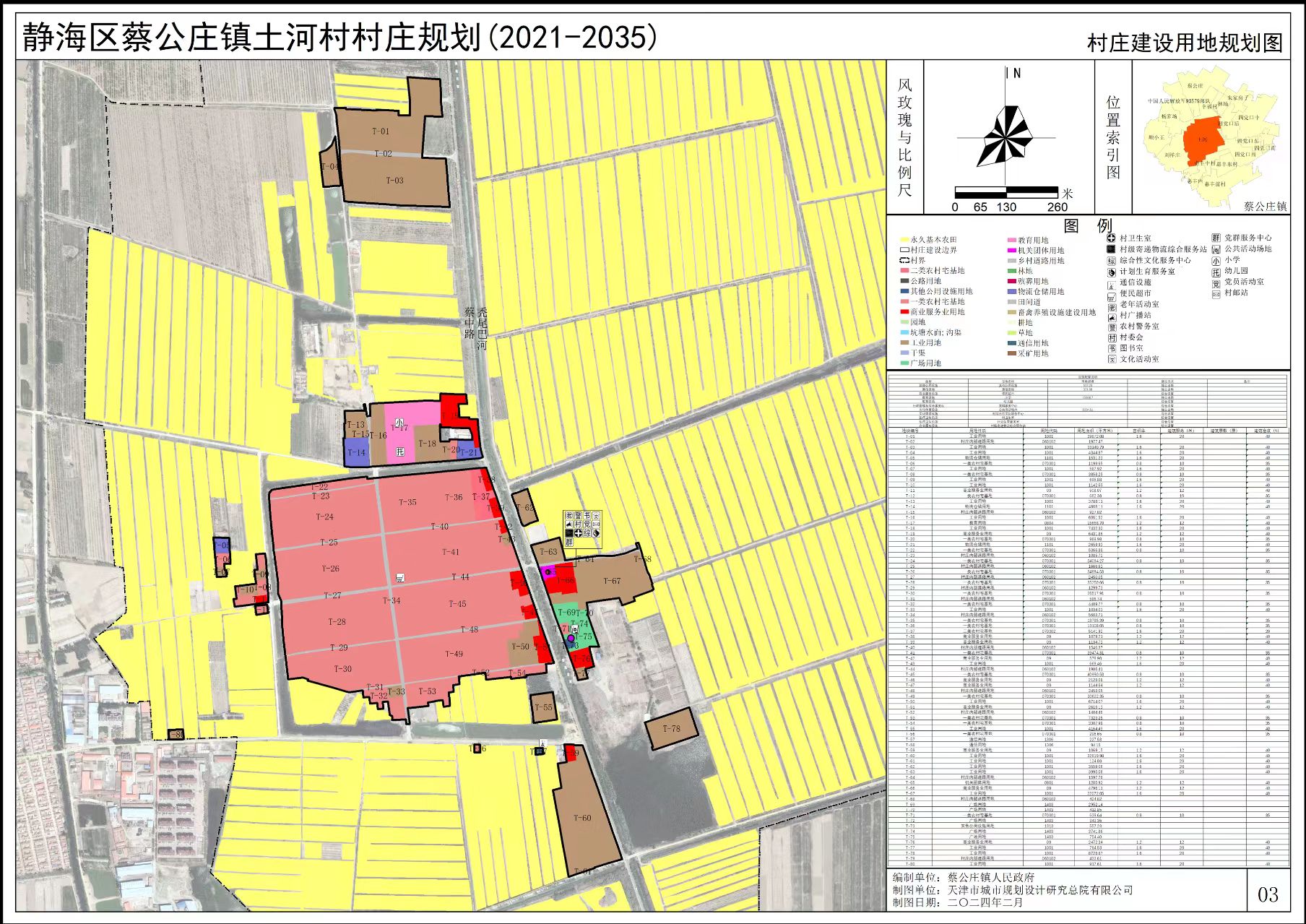Select the 党员活动室 legend icon
Screen dimensions: 1306x924
tap(1216, 282)
